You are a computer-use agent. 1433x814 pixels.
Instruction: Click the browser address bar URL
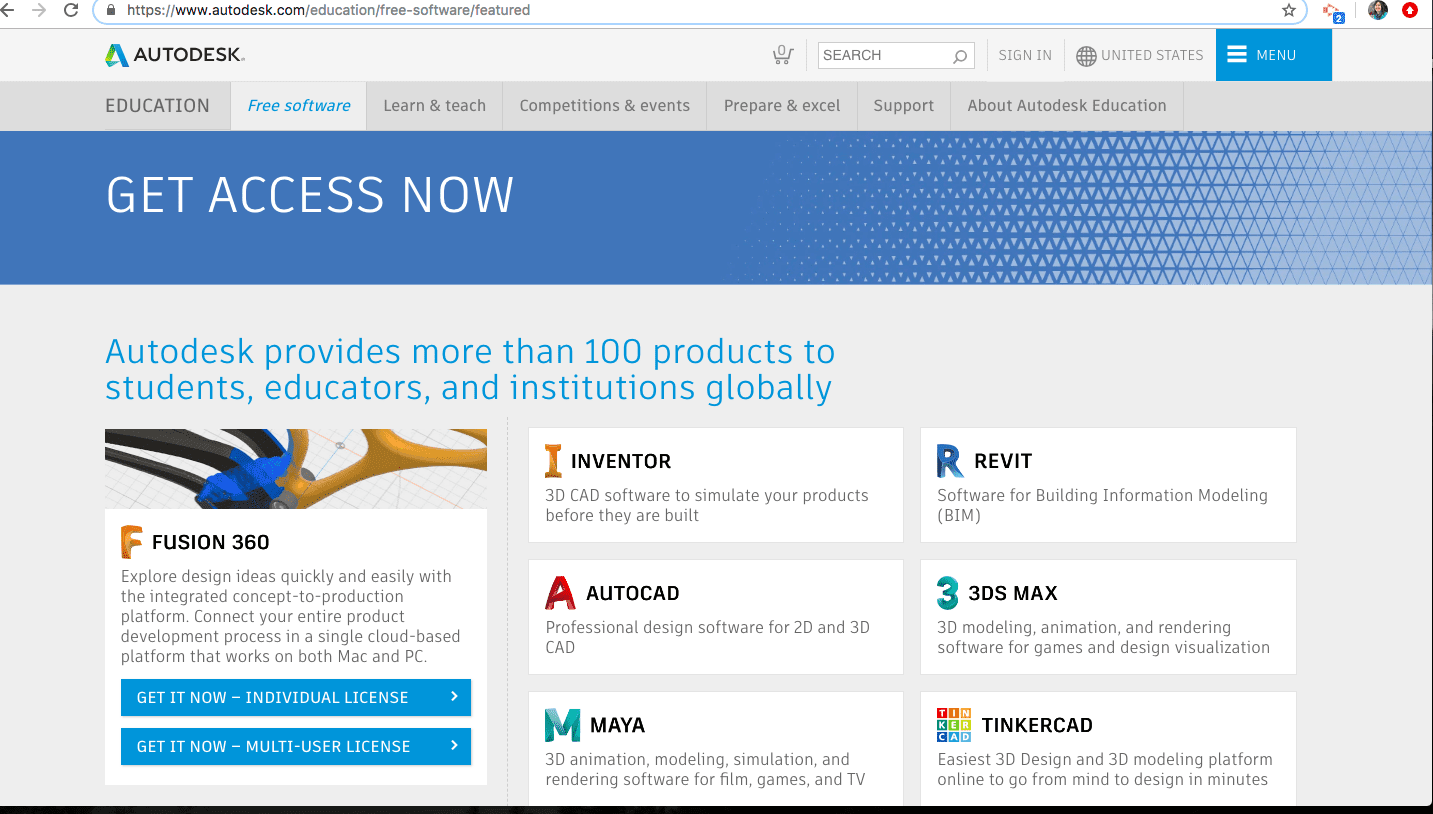pyautogui.click(x=329, y=10)
